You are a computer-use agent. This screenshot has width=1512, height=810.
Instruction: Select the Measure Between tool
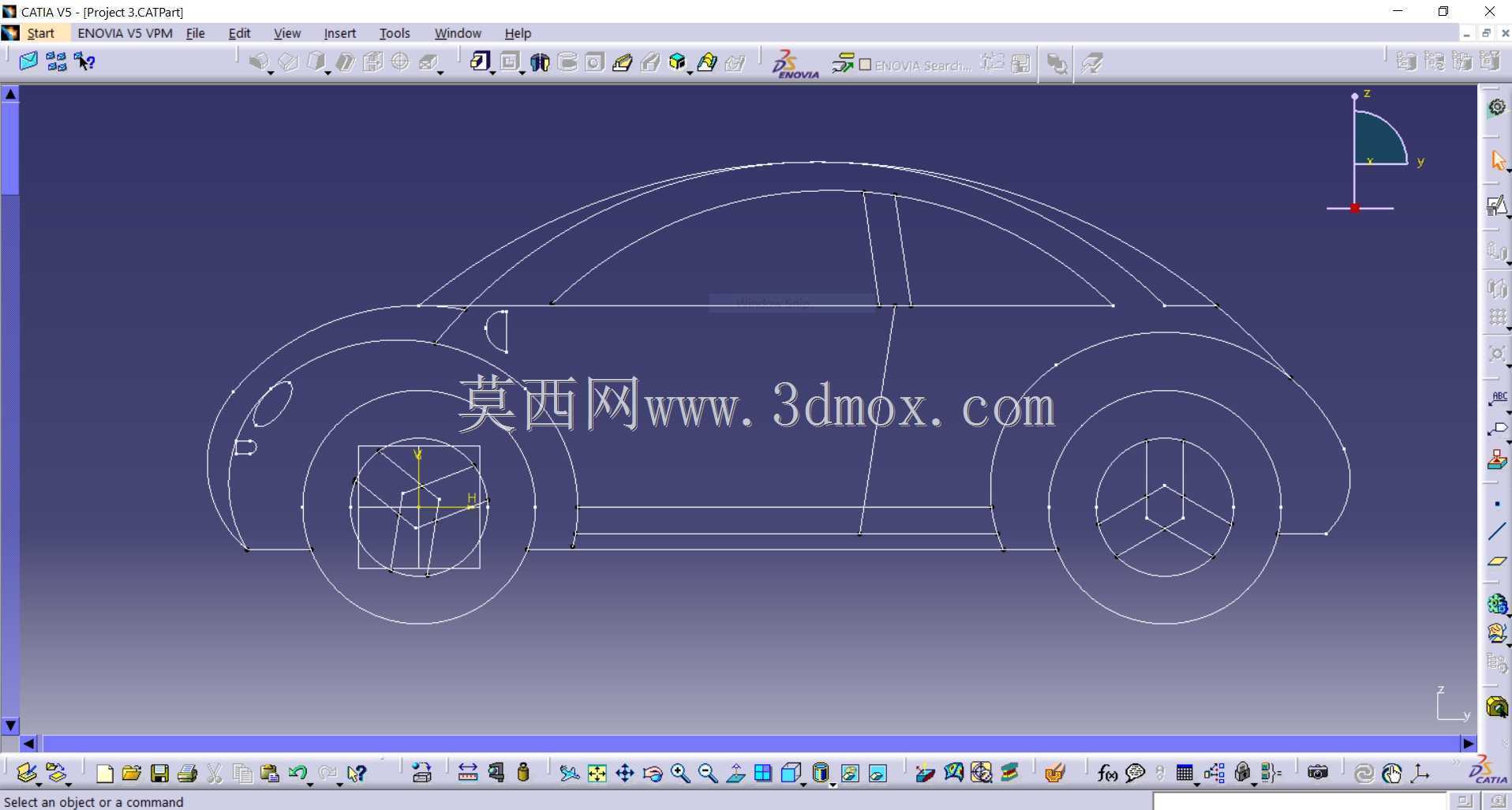(467, 773)
